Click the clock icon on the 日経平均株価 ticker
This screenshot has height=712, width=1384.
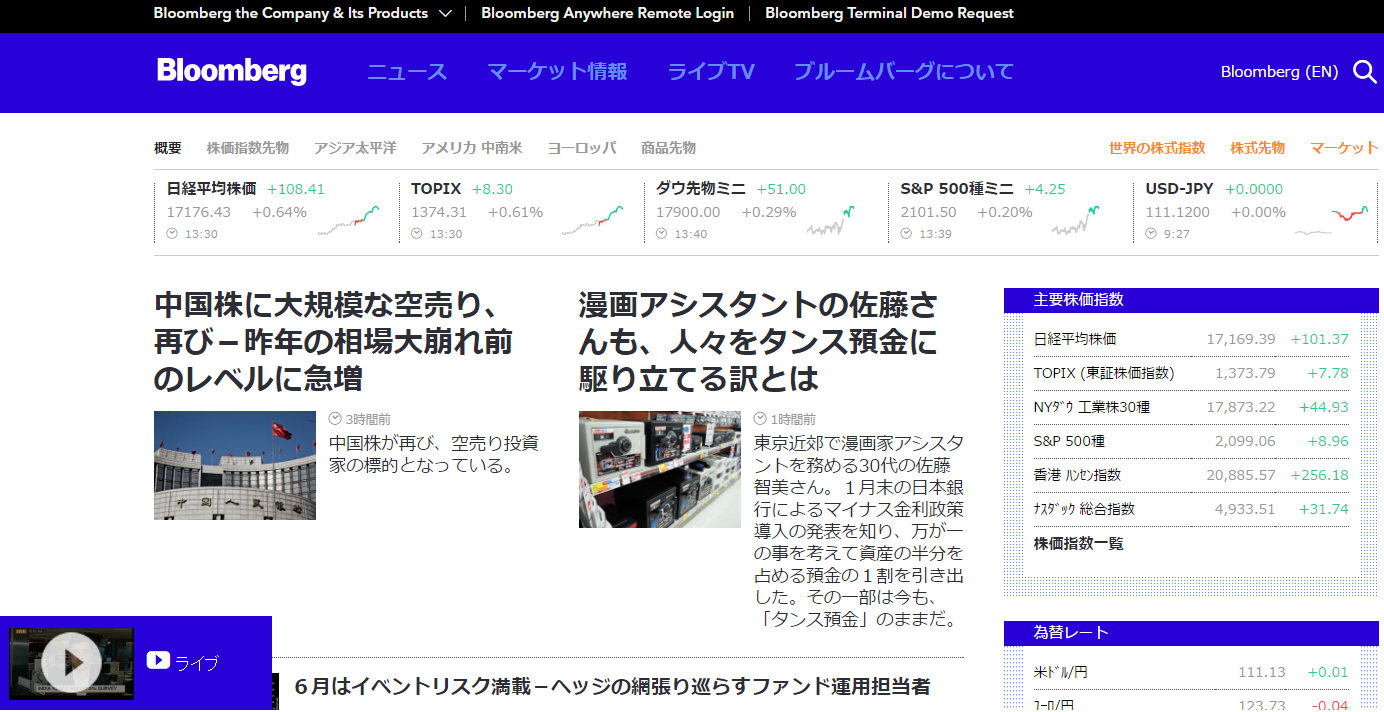(169, 233)
